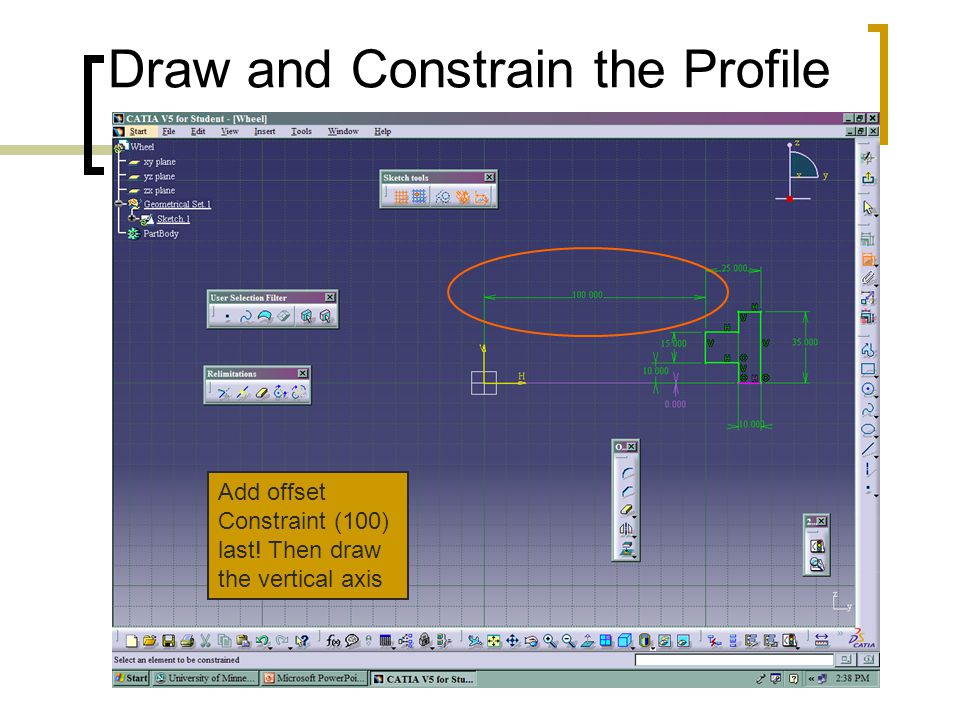Screen dimensions: 960x720
Task: Open the Select tool flyout arrow
Action: point(876,215)
